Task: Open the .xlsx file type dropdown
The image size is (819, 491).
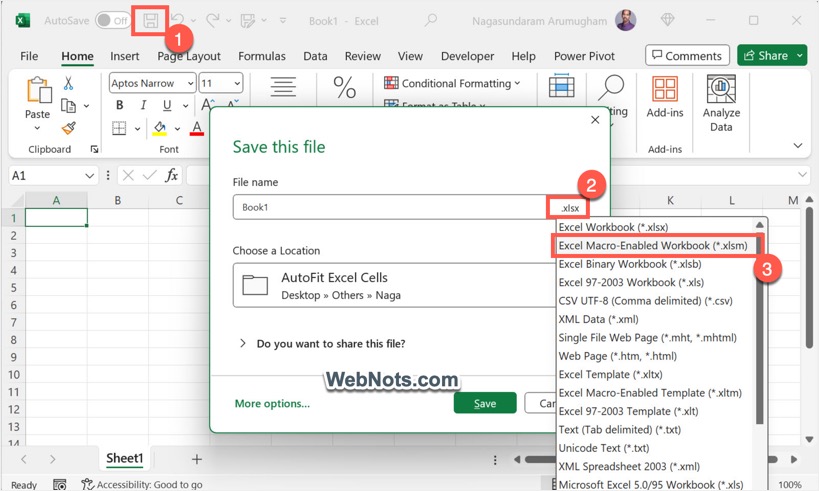Action: coord(568,208)
